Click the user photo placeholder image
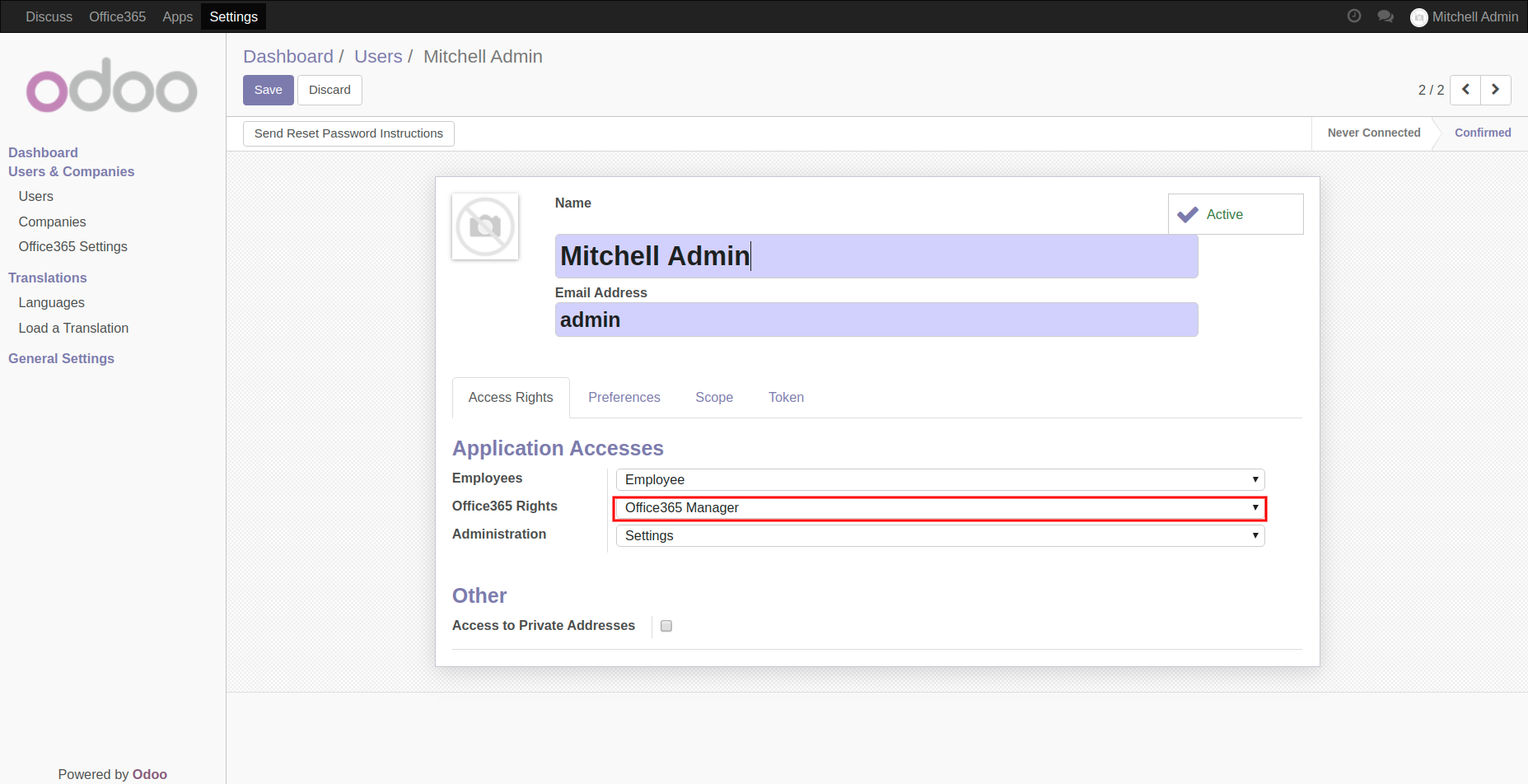The height and width of the screenshot is (784, 1528). tap(485, 226)
